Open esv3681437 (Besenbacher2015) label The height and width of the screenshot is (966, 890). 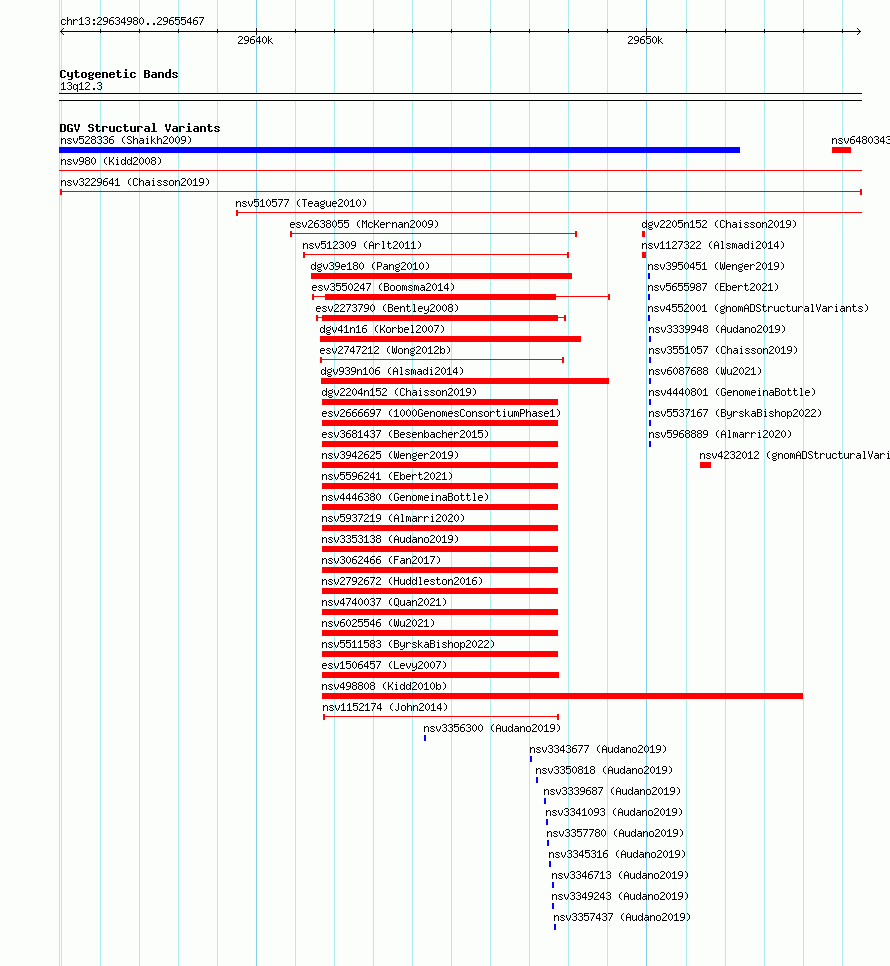pos(405,434)
